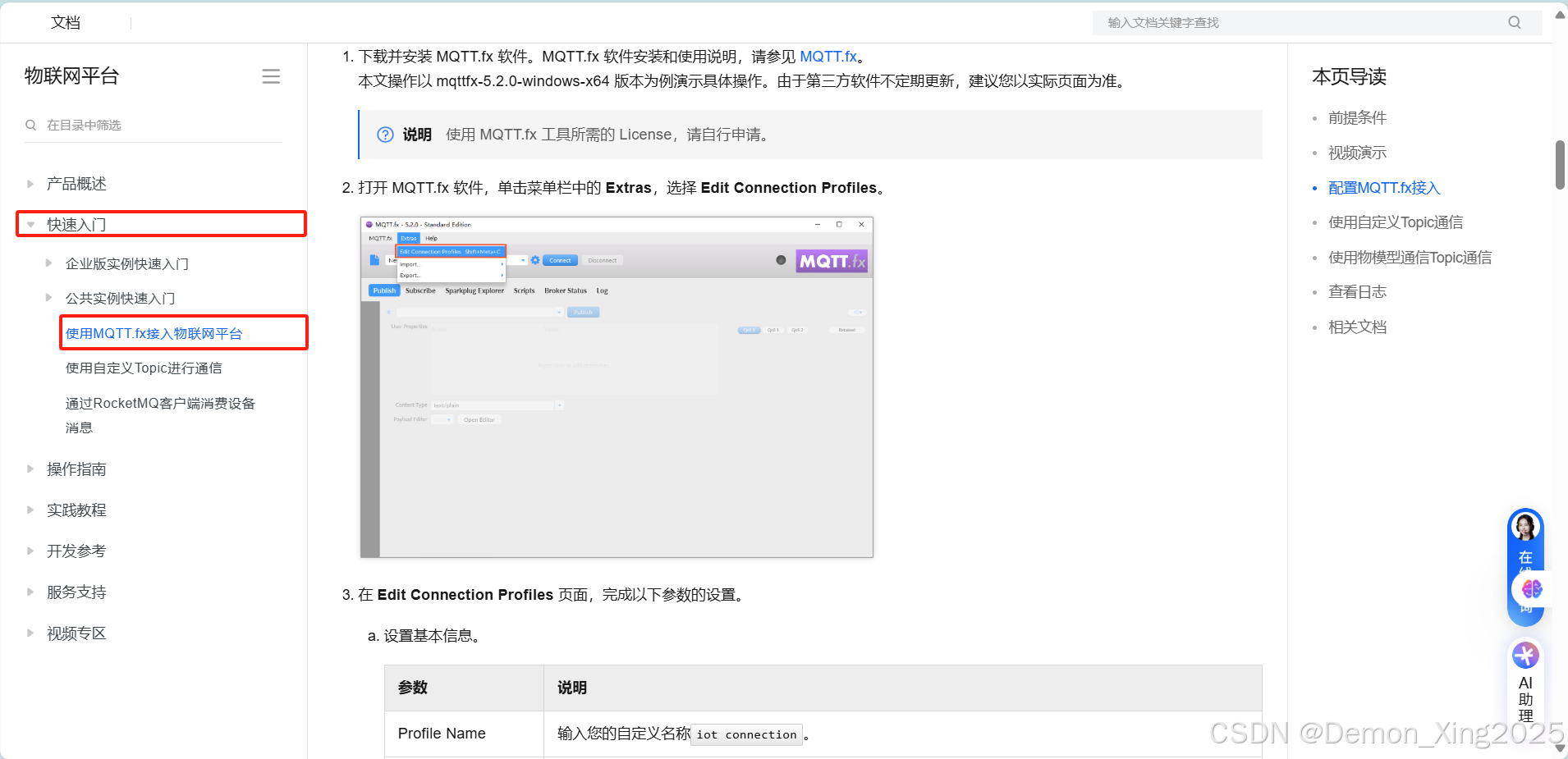Collapse the 快速入门 section

[x=30, y=224]
